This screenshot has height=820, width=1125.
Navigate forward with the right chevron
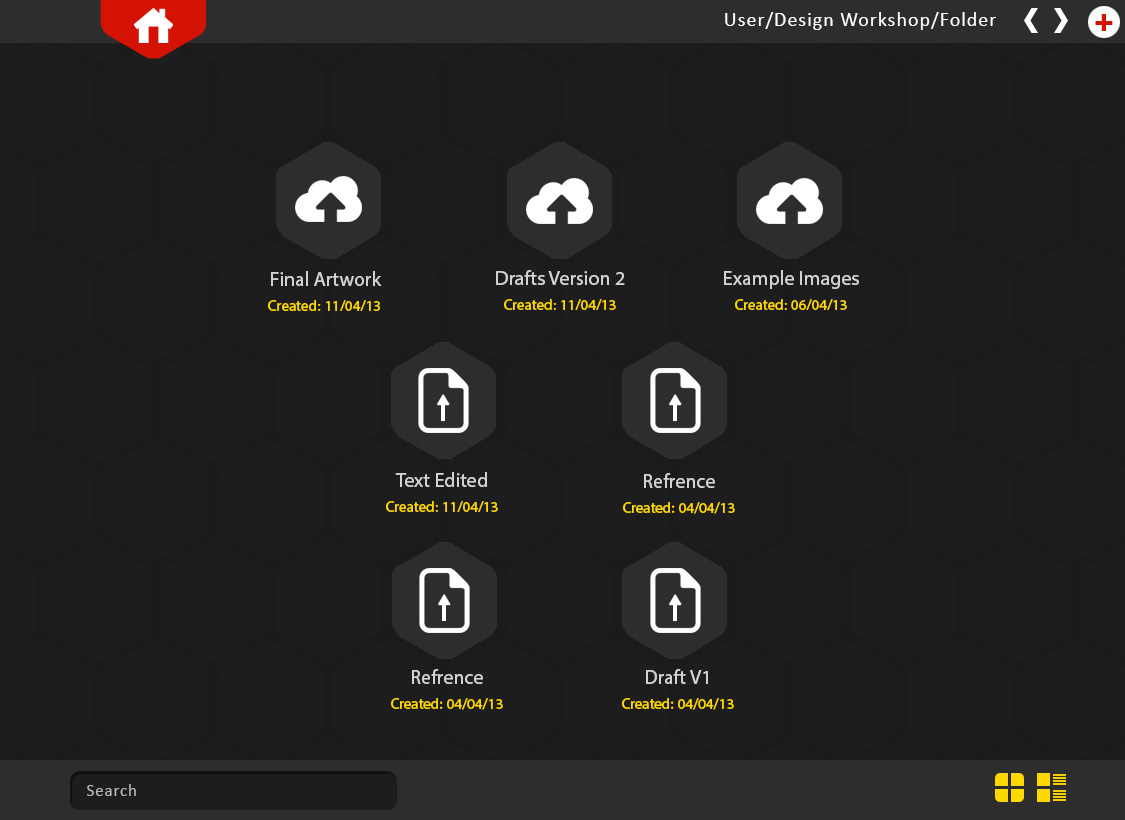(x=1060, y=21)
